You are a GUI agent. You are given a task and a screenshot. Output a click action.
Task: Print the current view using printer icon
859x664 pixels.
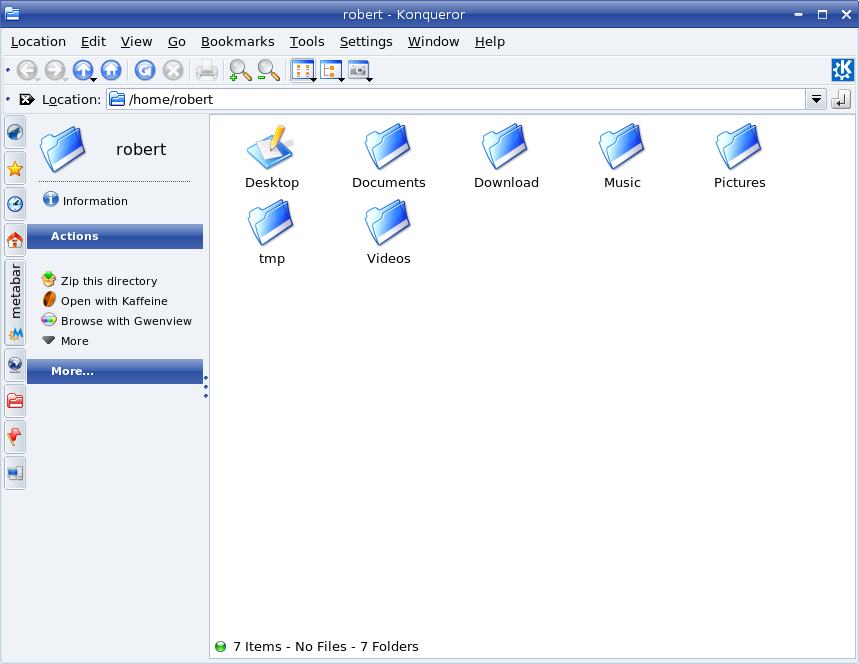coord(207,71)
